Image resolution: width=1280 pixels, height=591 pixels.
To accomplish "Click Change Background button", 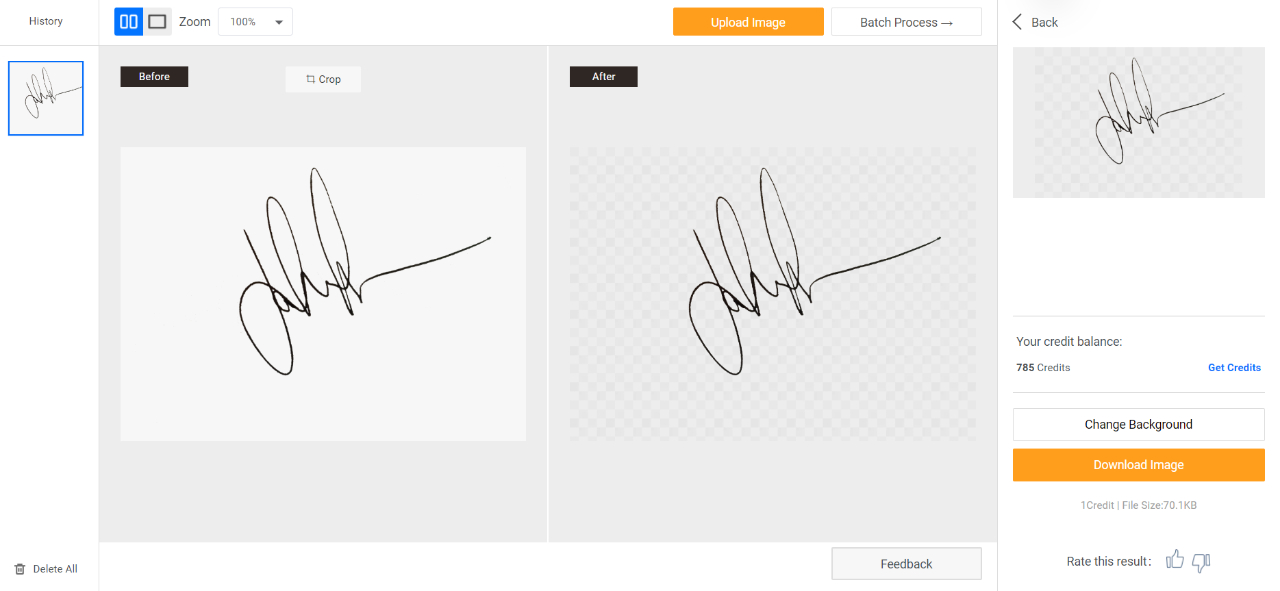I will [1139, 424].
